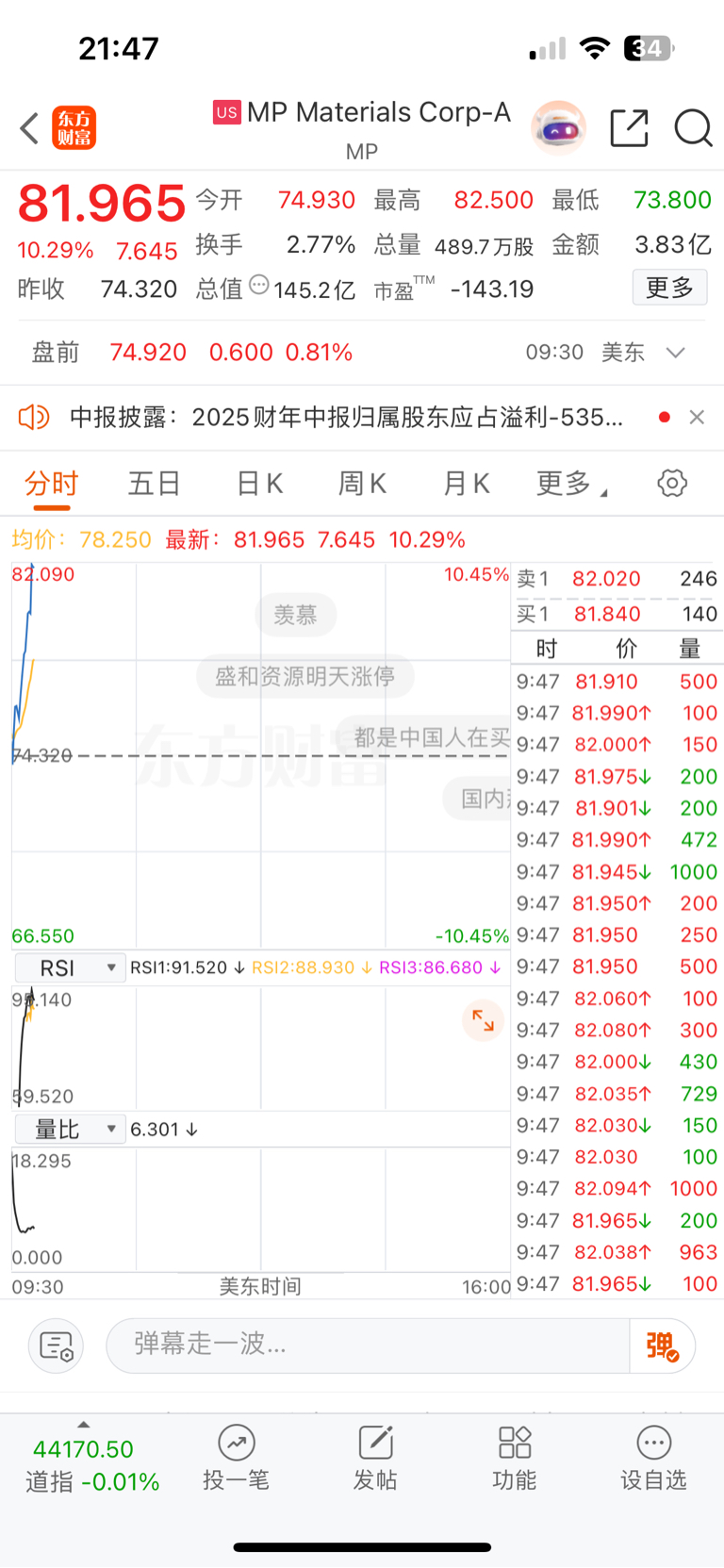The width and height of the screenshot is (724, 1568).
Task: Open the danmaku list settings icon
Action: pyautogui.click(x=56, y=1345)
